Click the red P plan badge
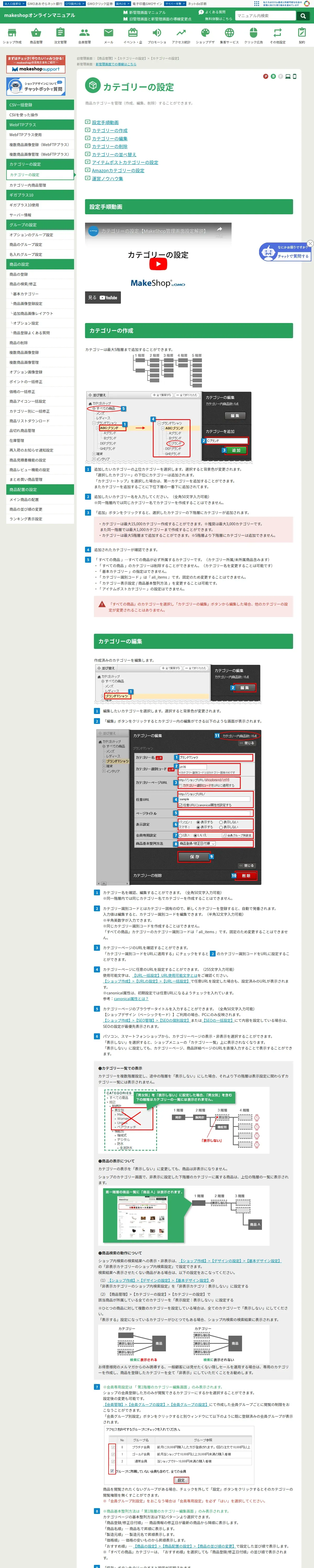 click(265, 76)
